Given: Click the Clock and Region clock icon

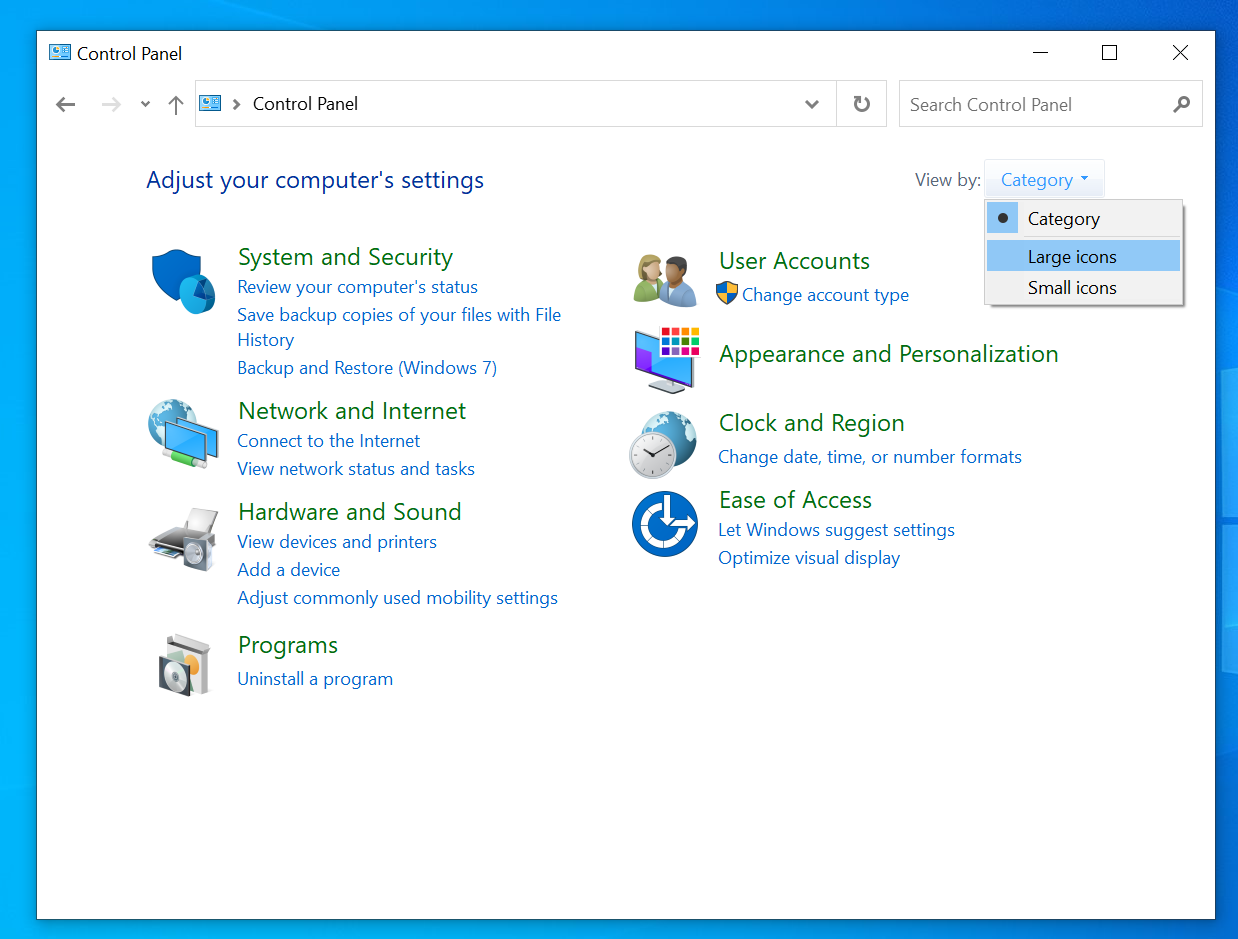Looking at the screenshot, I should coord(664,442).
